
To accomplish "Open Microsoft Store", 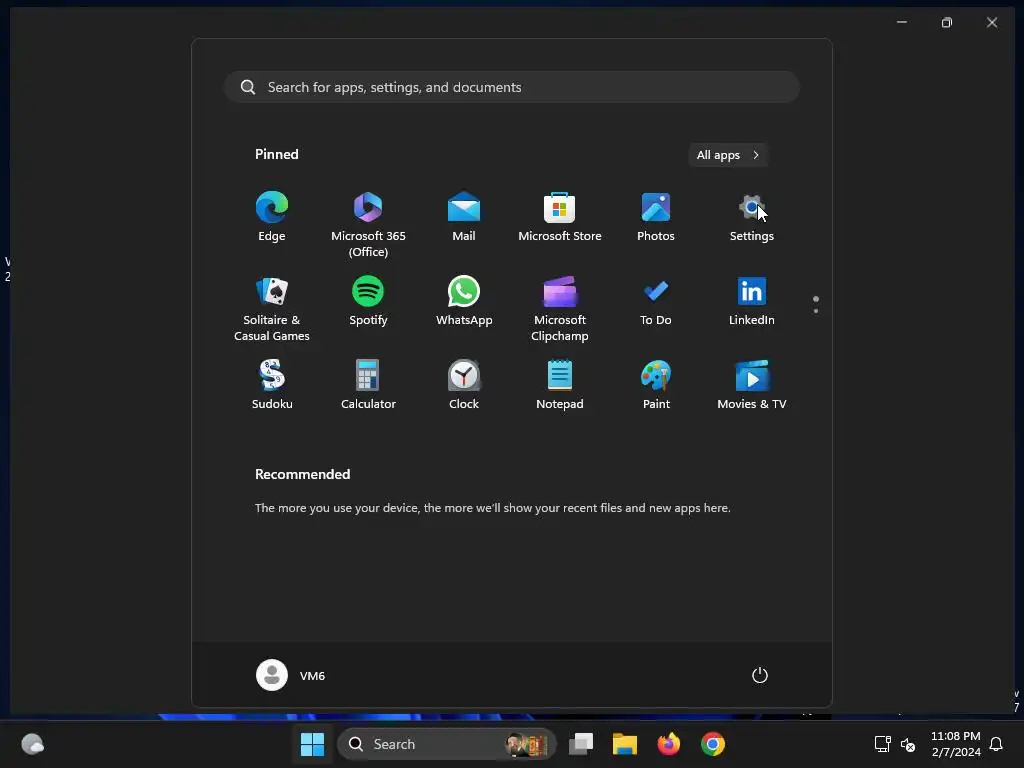I will 560,217.
